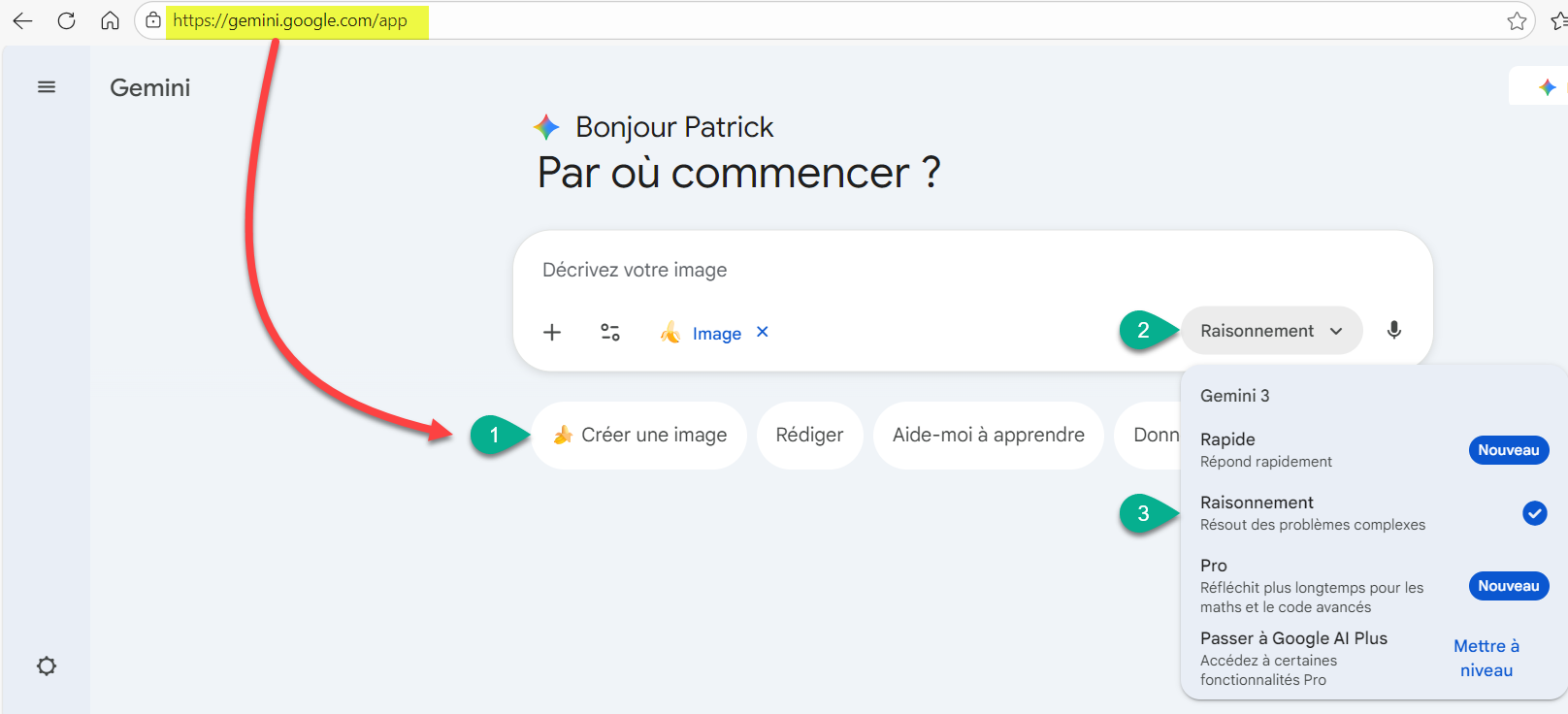Activate the microphone voice input
1568x714 pixels.
coord(1393,331)
